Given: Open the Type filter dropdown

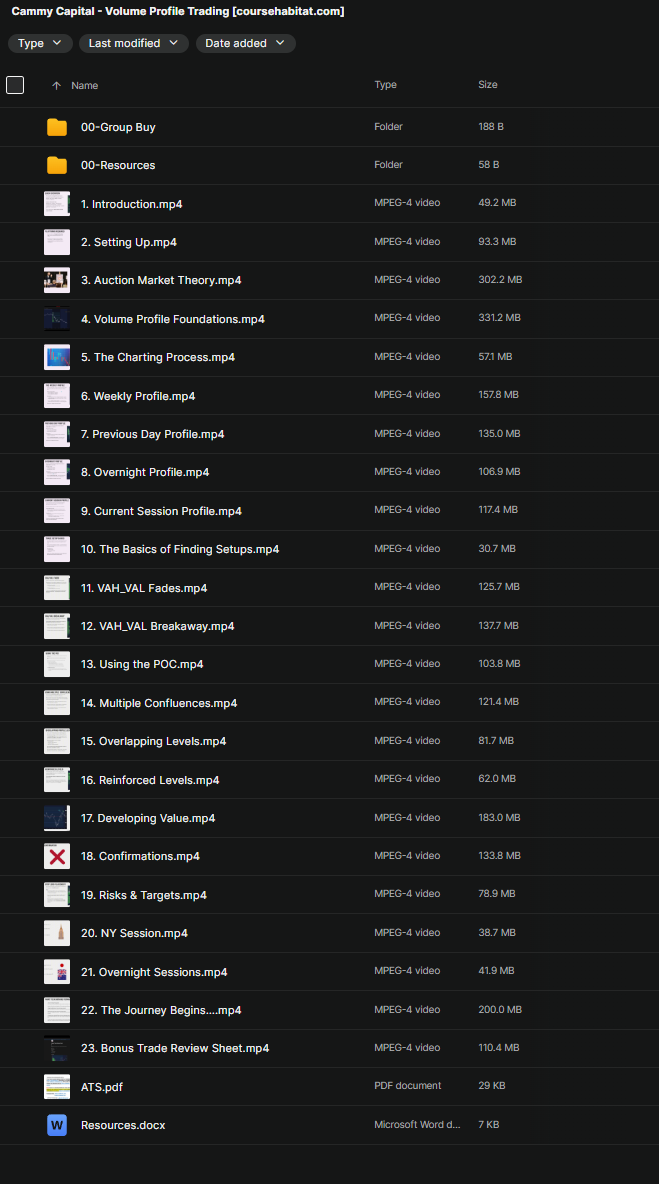Looking at the screenshot, I should (x=40, y=43).
